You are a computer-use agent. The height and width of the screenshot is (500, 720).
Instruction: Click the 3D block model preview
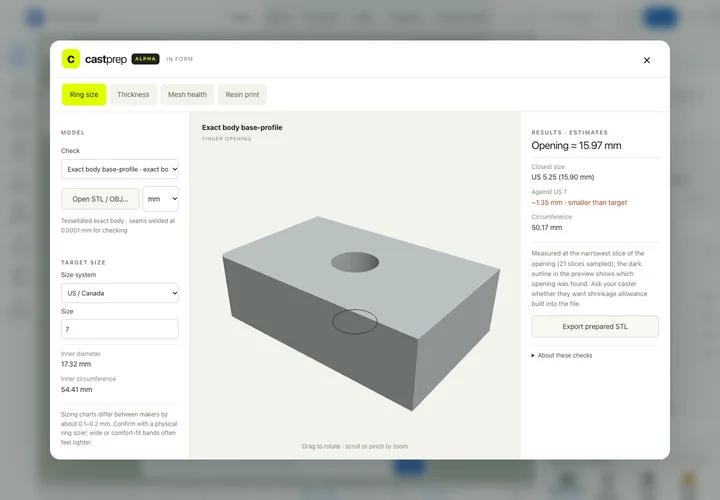tap(361, 313)
